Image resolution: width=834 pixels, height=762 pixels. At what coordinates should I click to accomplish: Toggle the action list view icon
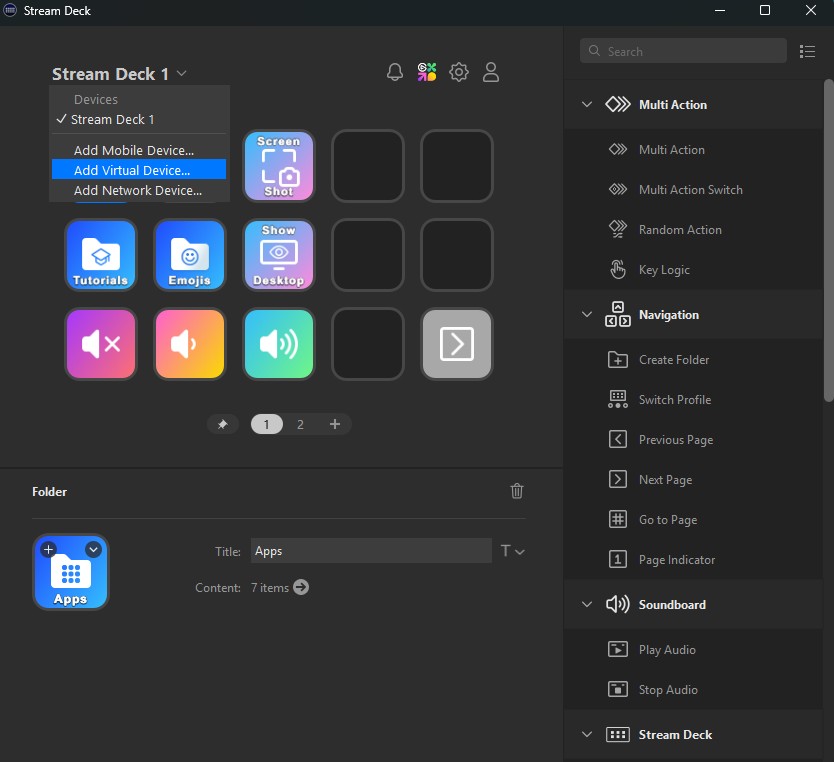pyautogui.click(x=807, y=51)
